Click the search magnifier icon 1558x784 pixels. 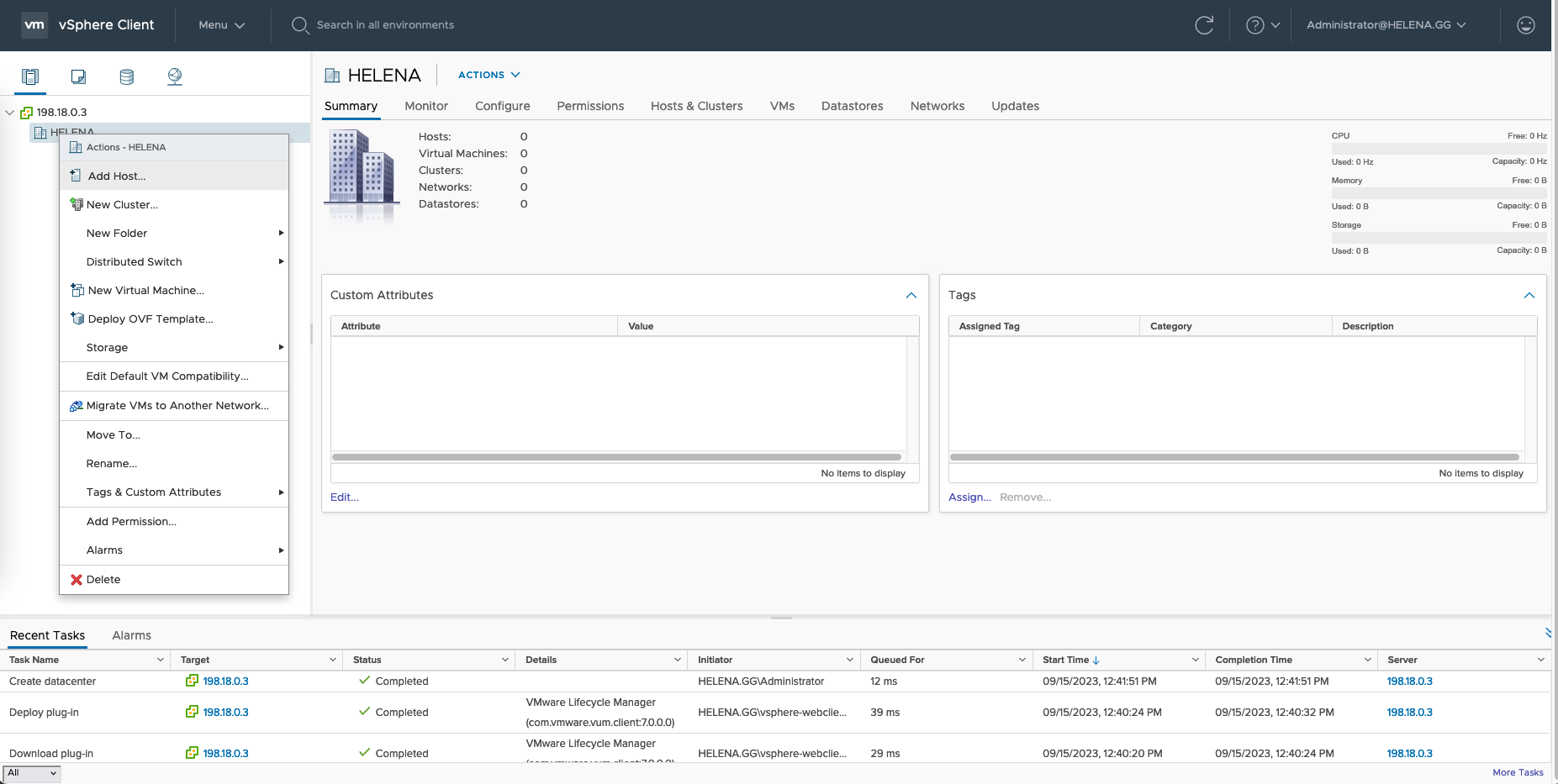point(299,25)
